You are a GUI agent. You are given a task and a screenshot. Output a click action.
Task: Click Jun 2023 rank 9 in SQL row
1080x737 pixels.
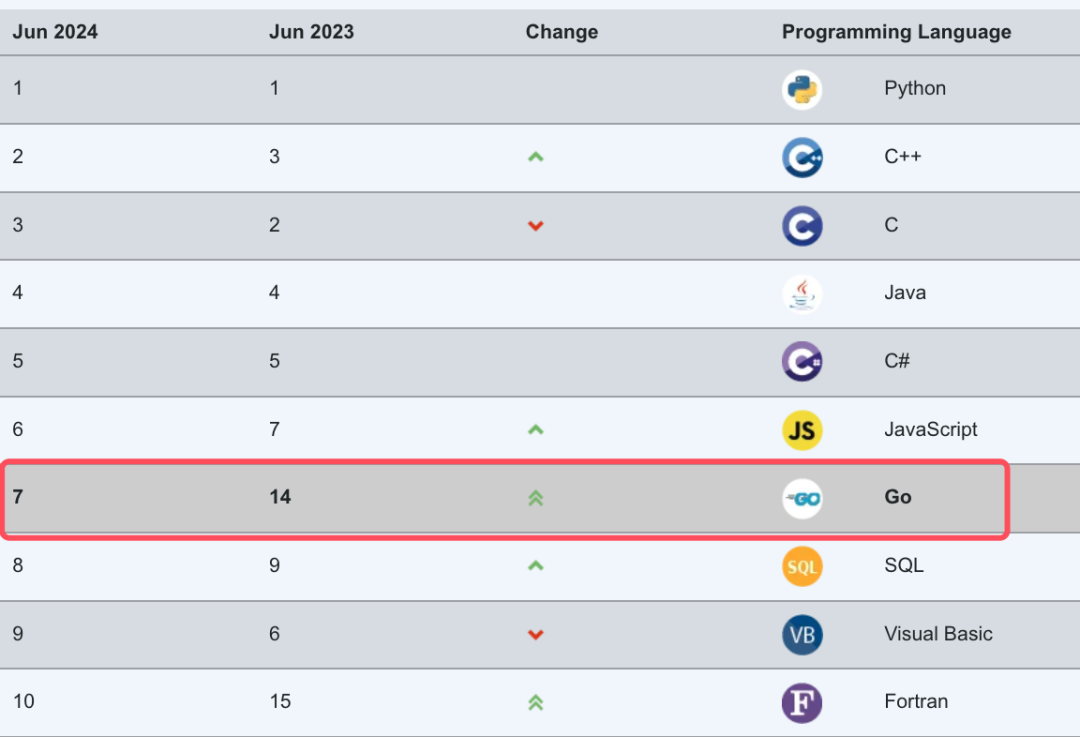(x=274, y=565)
